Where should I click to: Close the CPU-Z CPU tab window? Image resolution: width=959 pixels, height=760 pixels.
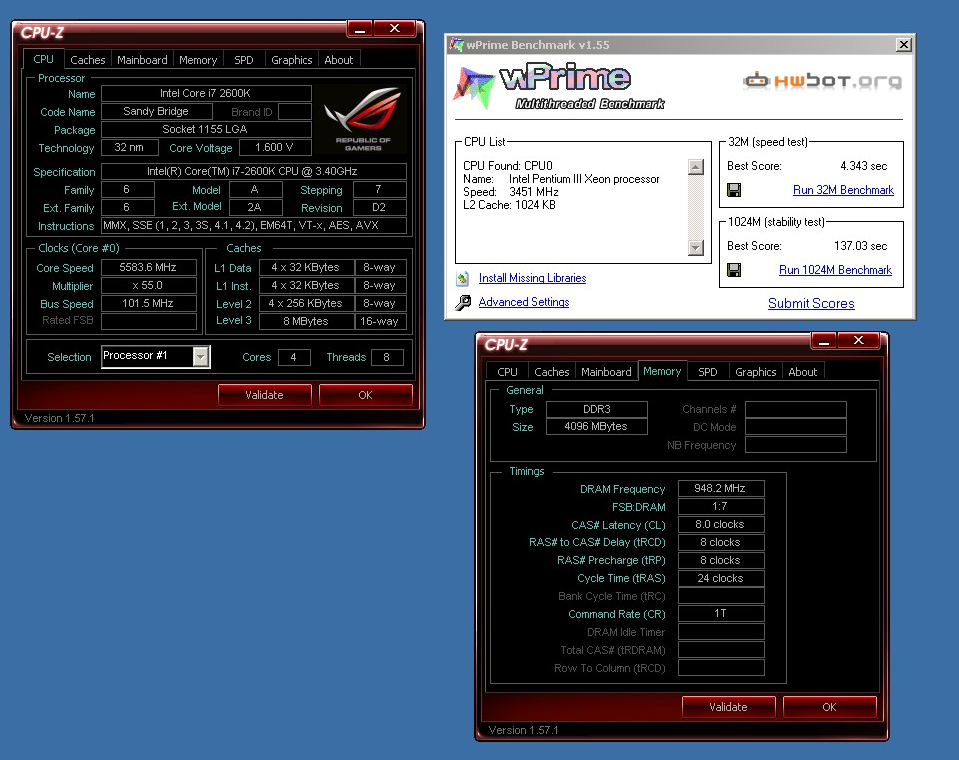click(394, 29)
